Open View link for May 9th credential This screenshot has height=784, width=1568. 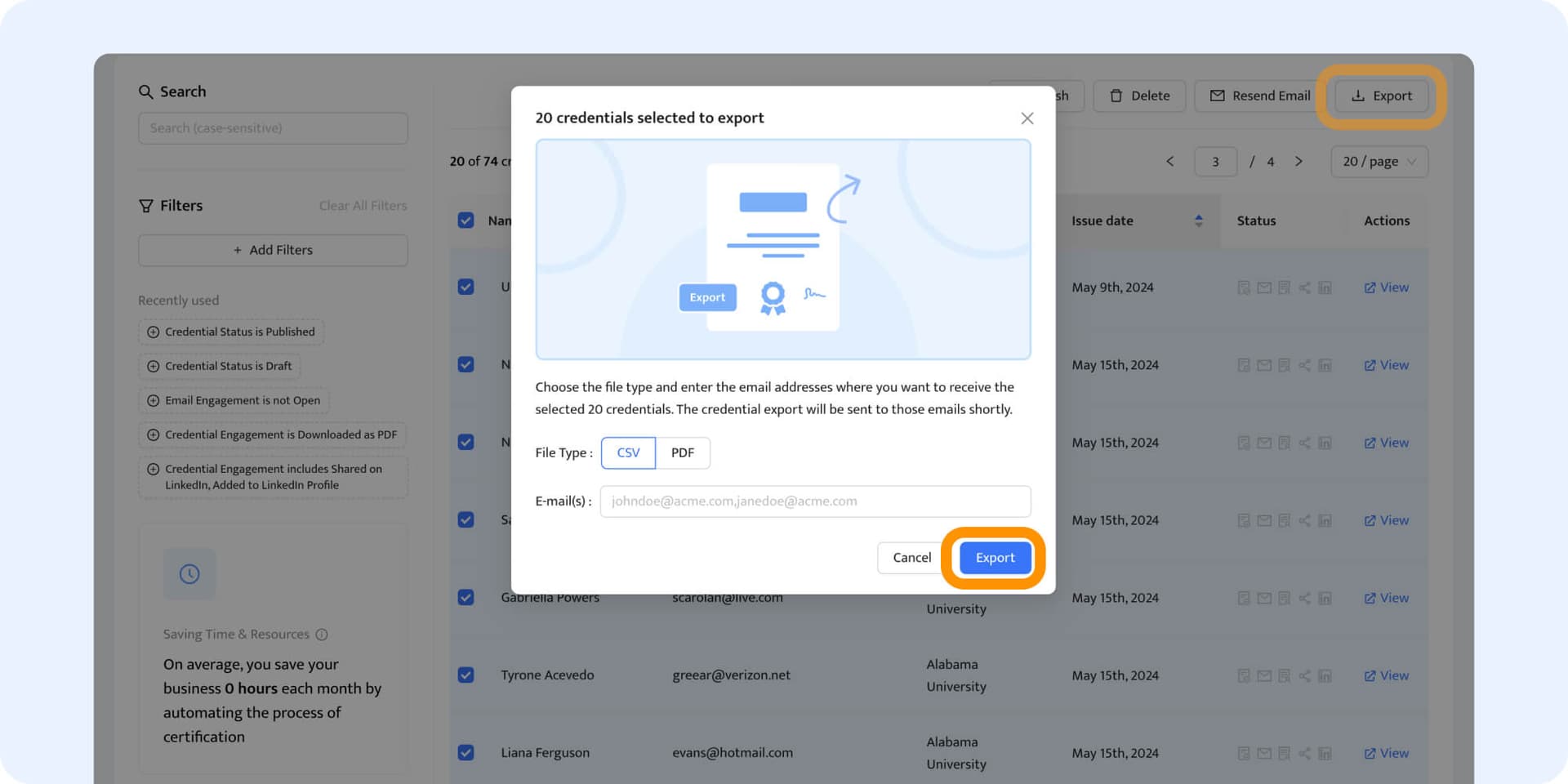pos(1386,287)
